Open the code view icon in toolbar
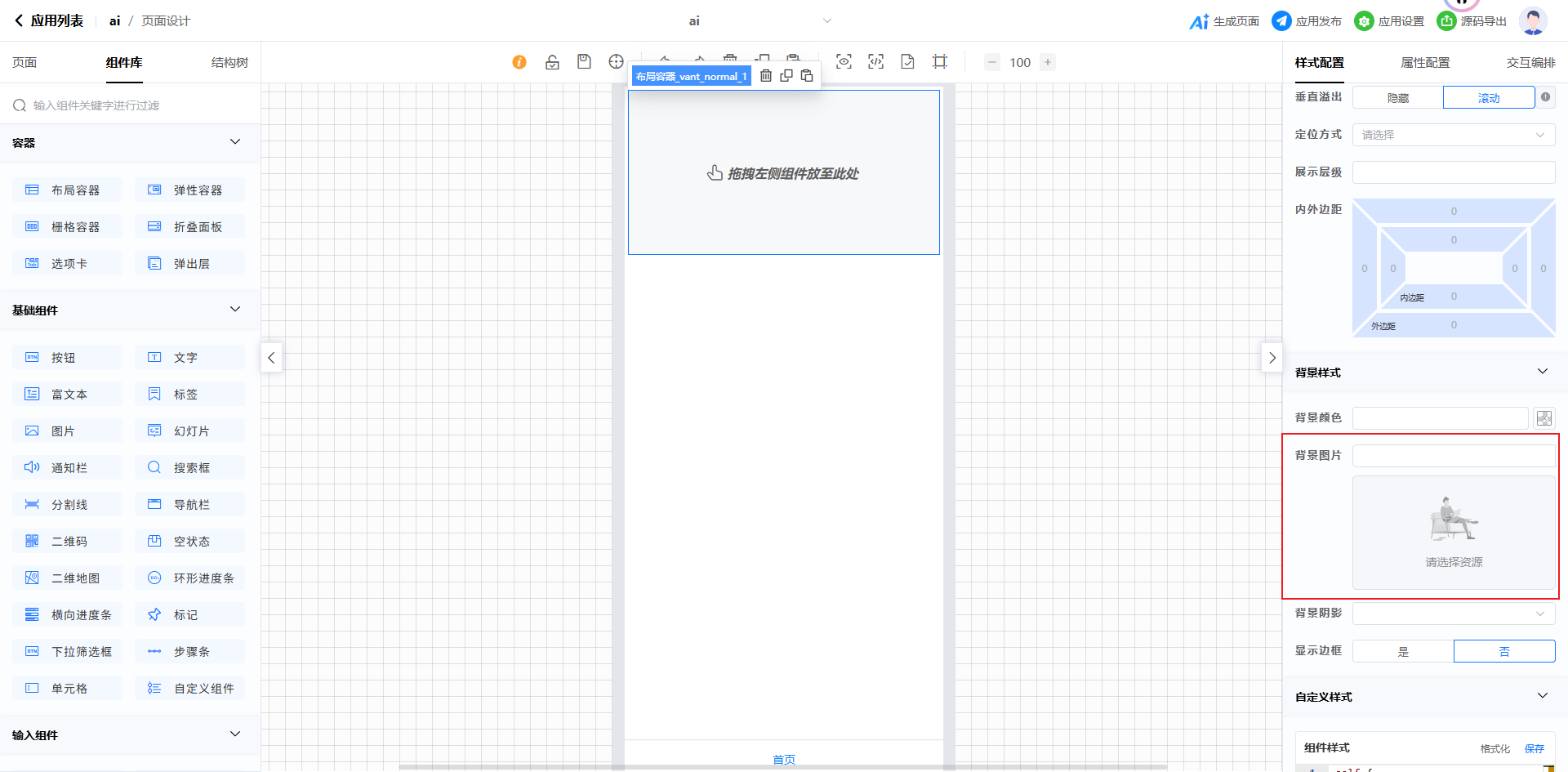 (875, 62)
